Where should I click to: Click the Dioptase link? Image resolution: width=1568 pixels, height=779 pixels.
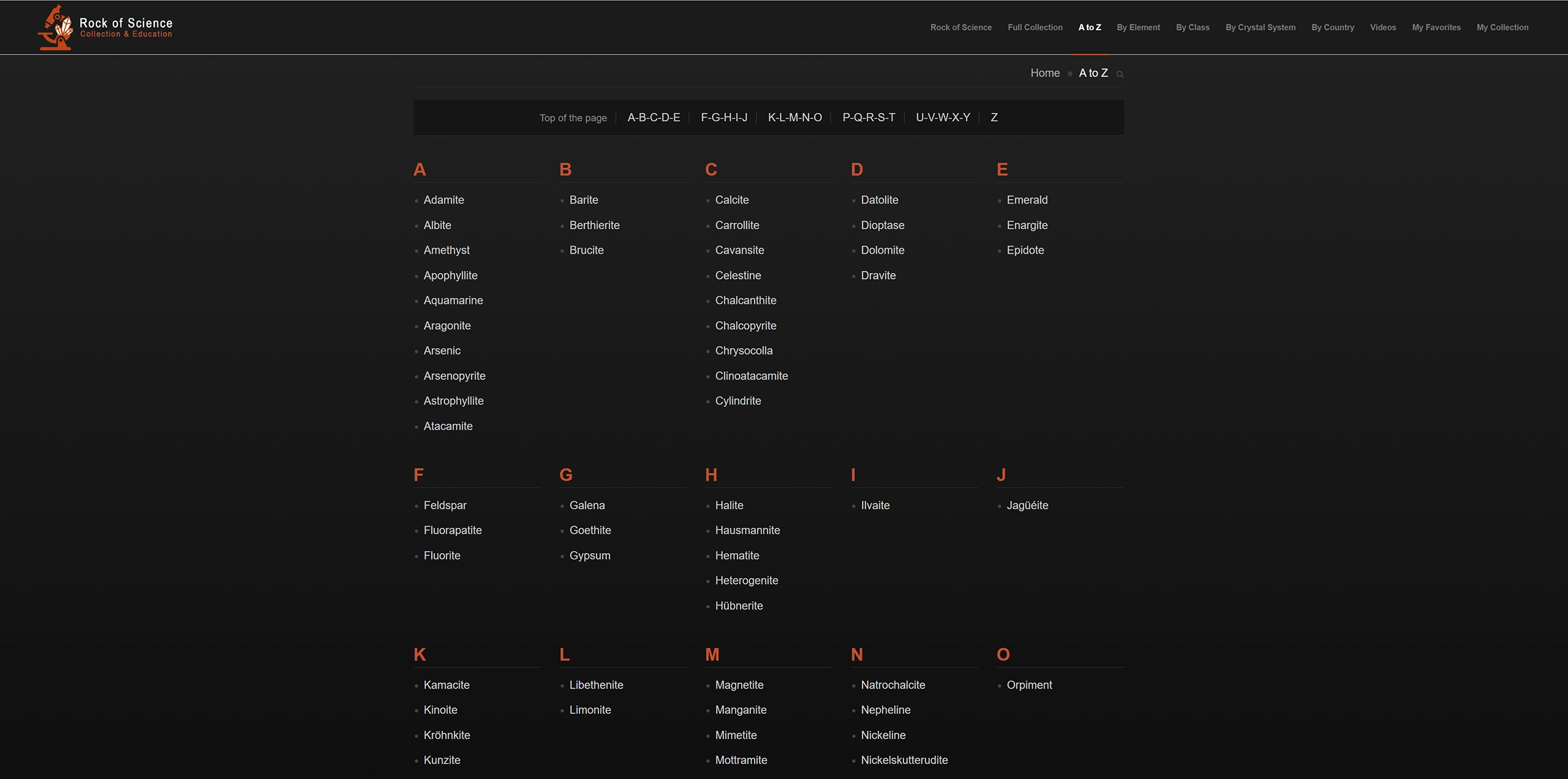[x=882, y=225]
